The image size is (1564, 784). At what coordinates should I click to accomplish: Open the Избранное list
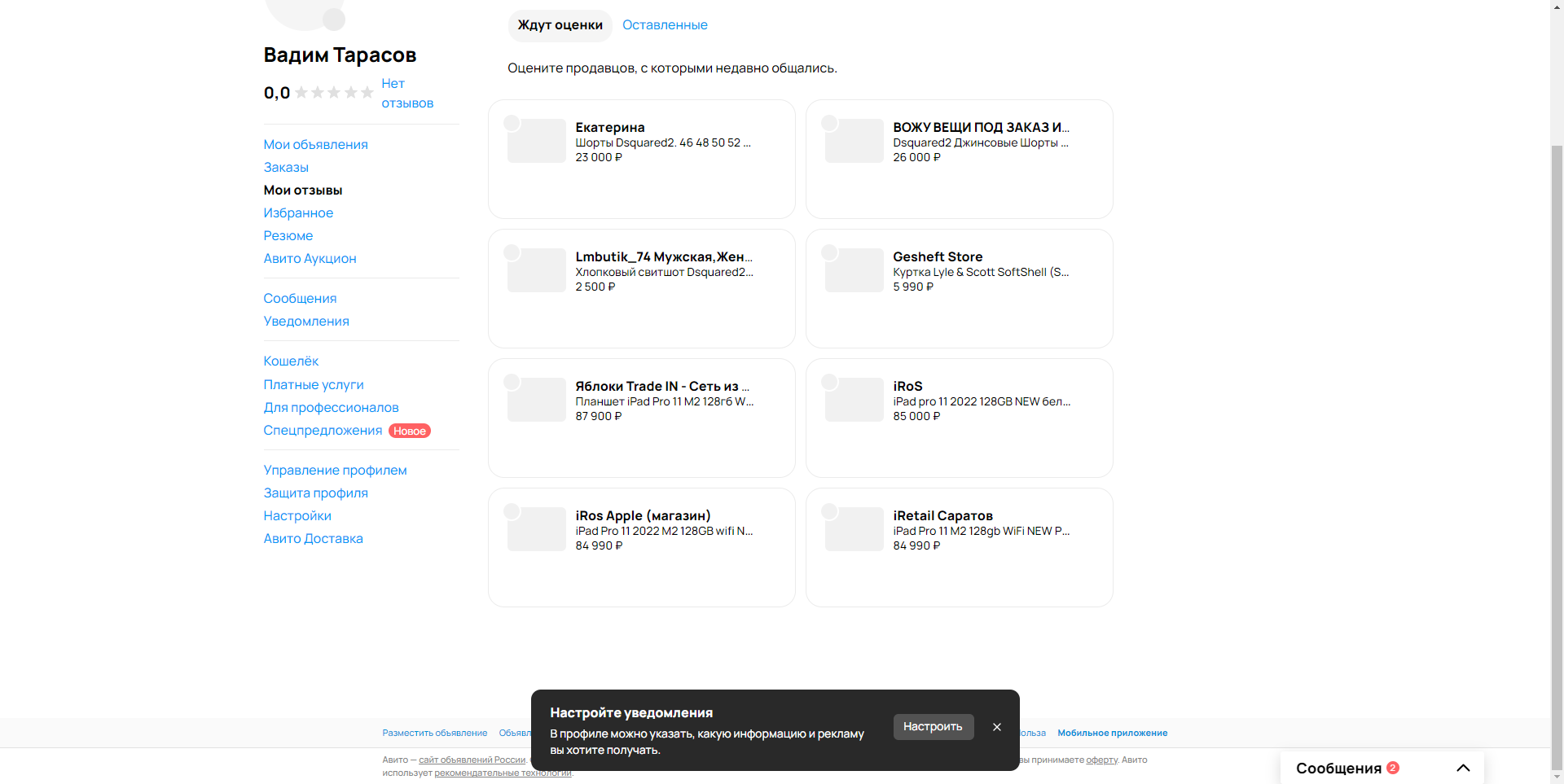(x=298, y=212)
